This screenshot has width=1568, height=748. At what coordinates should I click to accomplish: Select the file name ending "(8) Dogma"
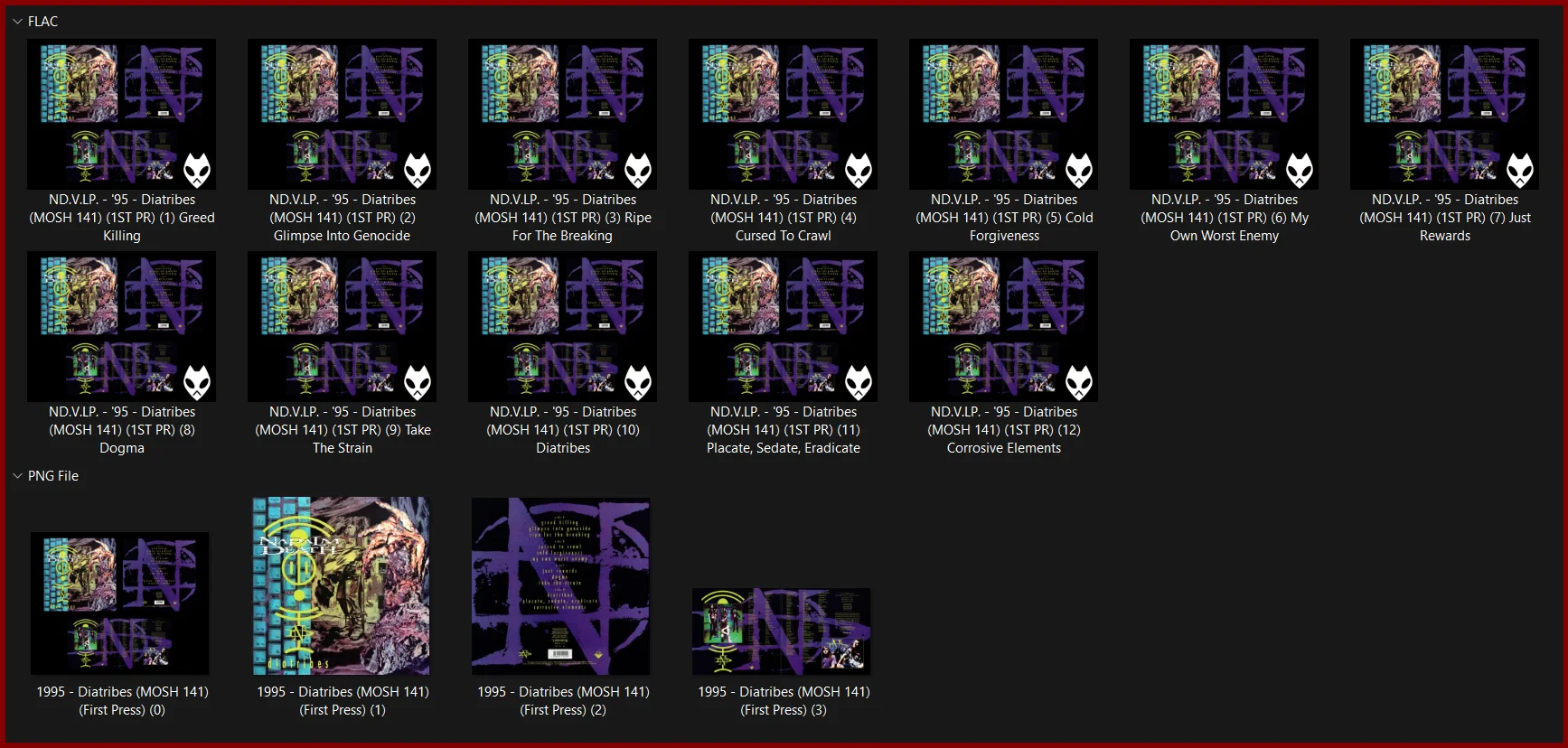click(122, 430)
